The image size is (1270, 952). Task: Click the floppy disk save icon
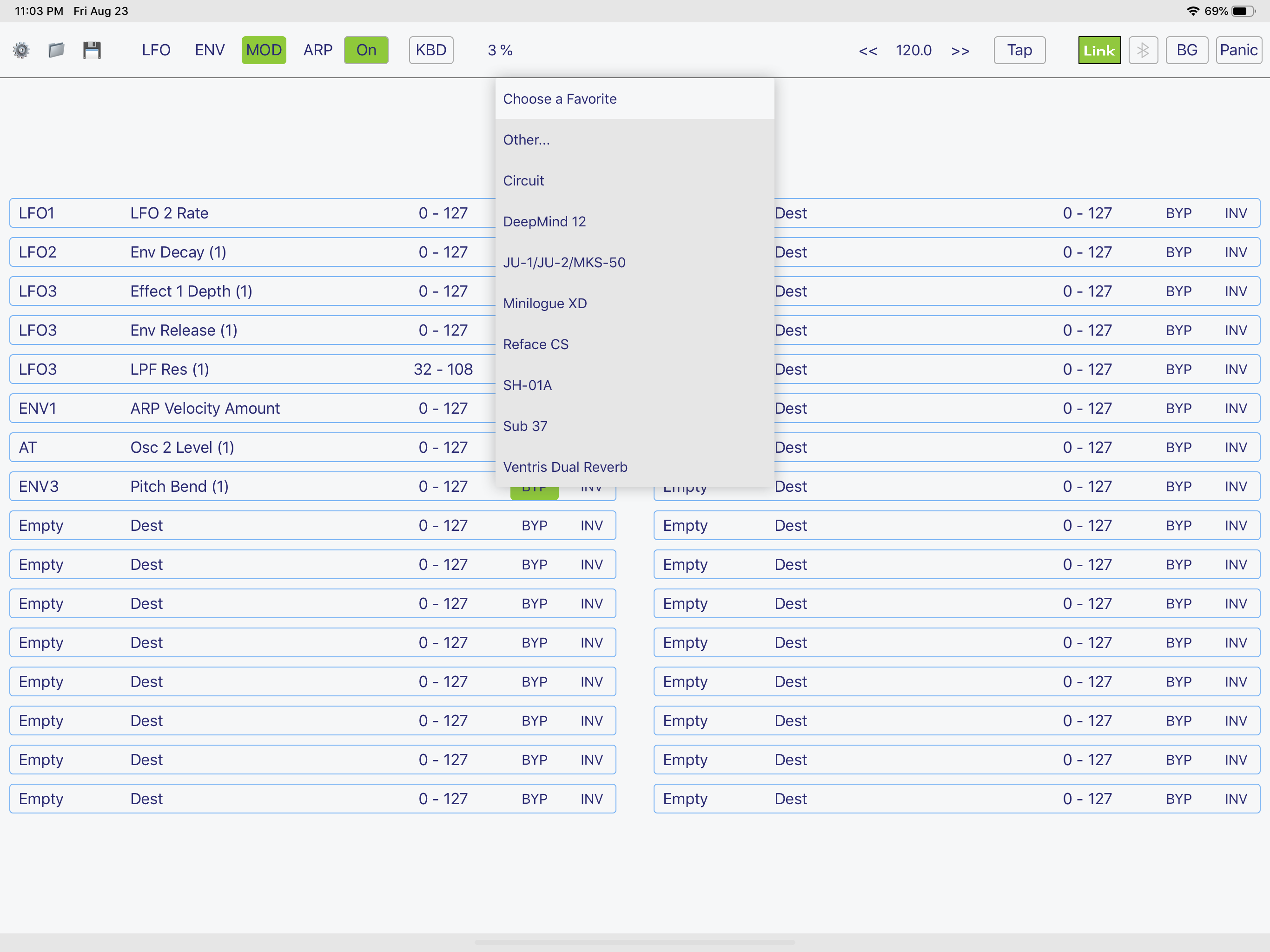pos(92,50)
